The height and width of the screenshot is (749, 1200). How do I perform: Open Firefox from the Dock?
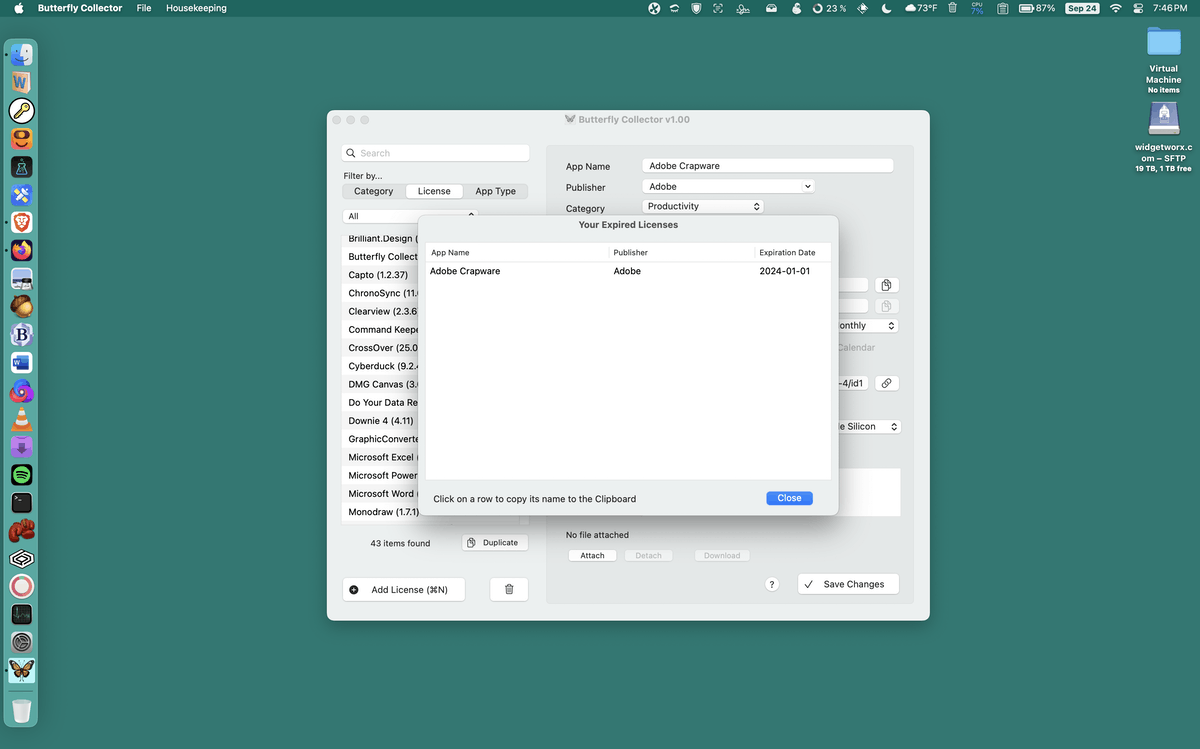22,250
